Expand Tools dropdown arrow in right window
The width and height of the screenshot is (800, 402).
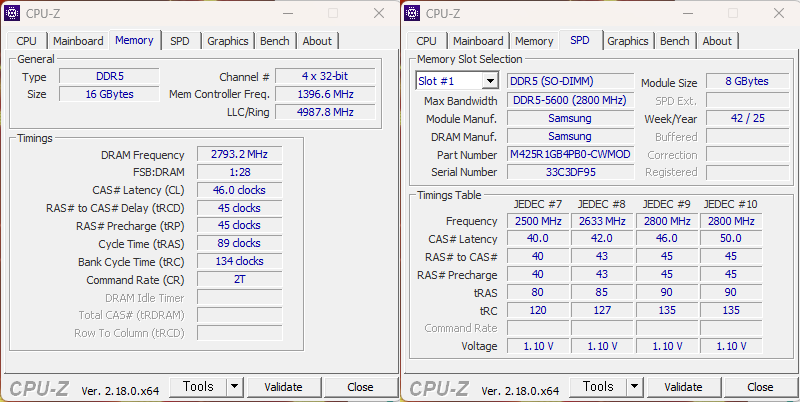pyautogui.click(x=634, y=387)
